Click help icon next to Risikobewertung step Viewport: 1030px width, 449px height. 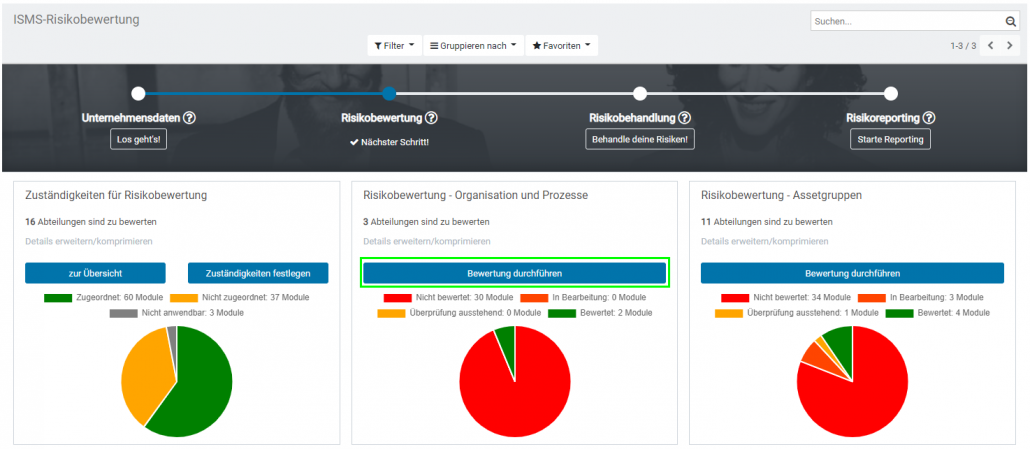coord(430,118)
